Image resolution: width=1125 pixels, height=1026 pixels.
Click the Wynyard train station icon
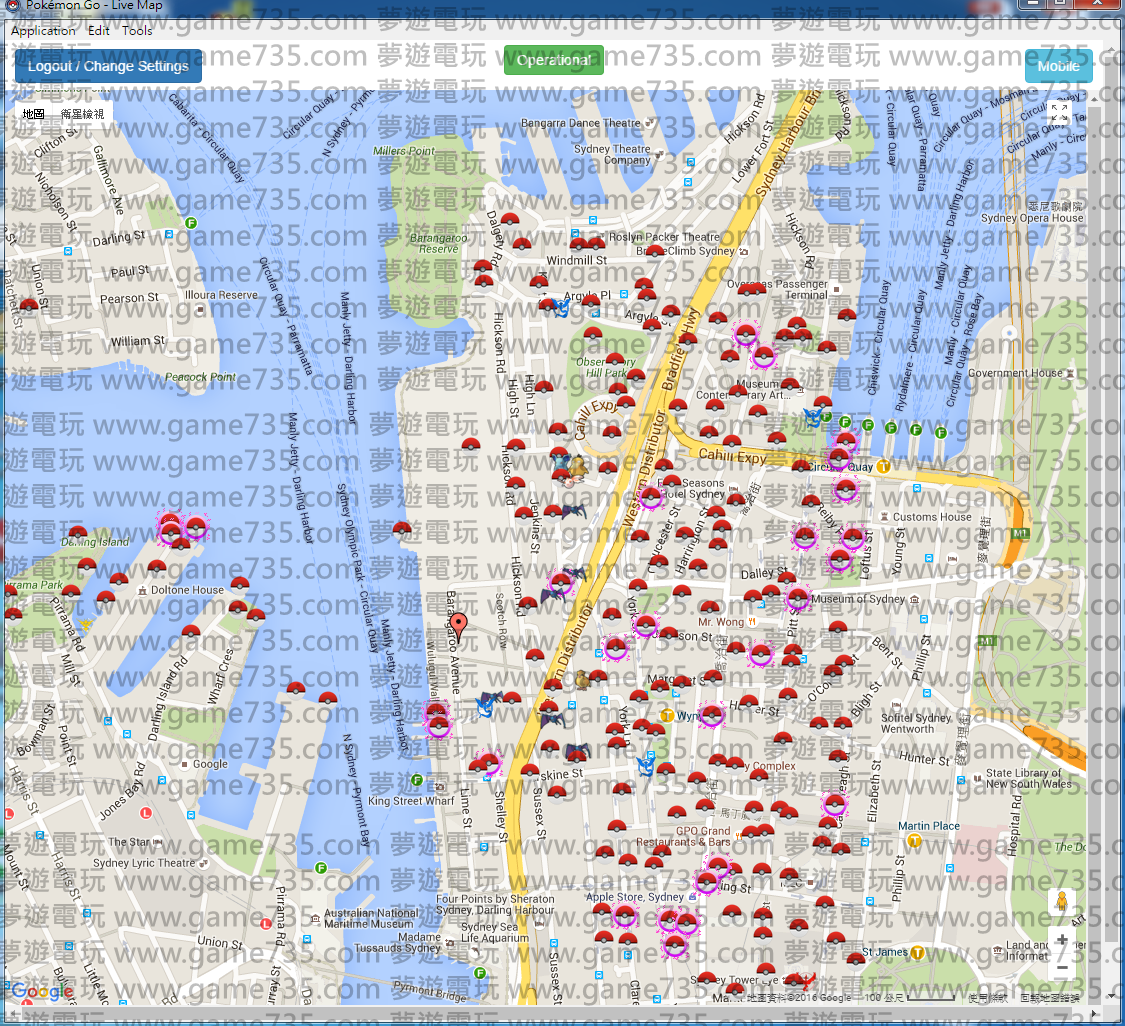667,715
